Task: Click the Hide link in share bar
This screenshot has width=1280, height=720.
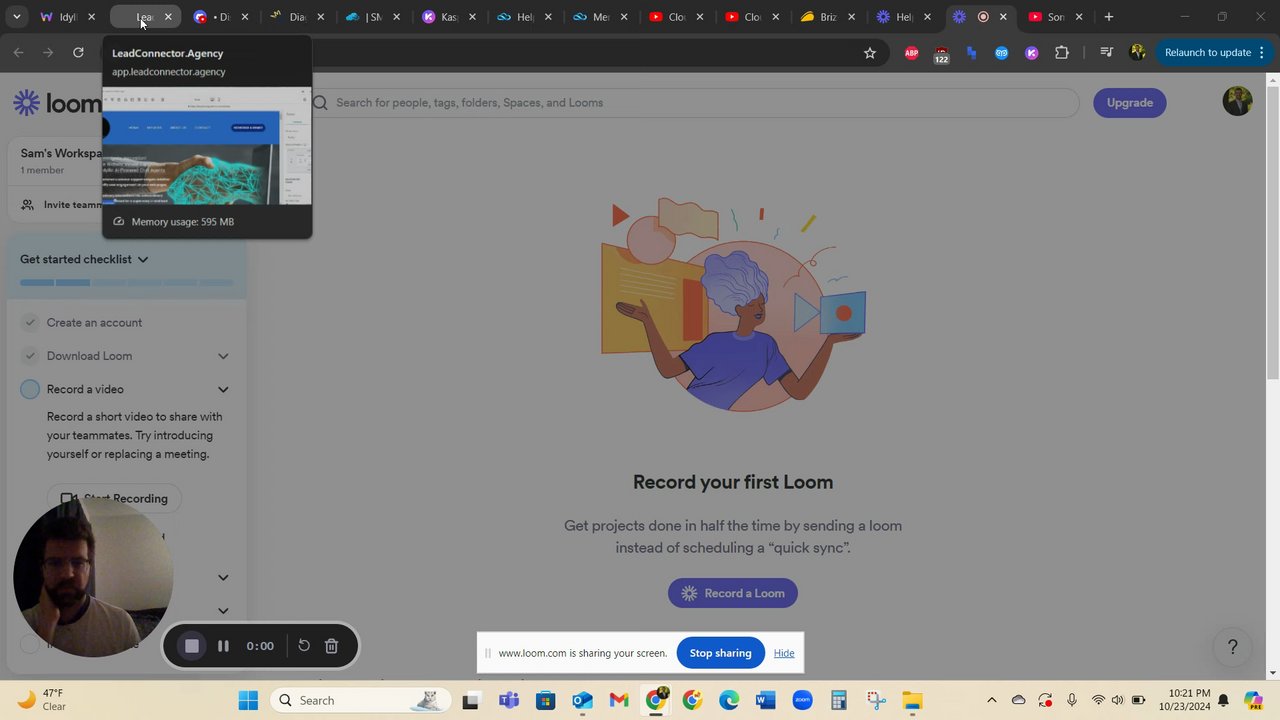Action: 784,653
